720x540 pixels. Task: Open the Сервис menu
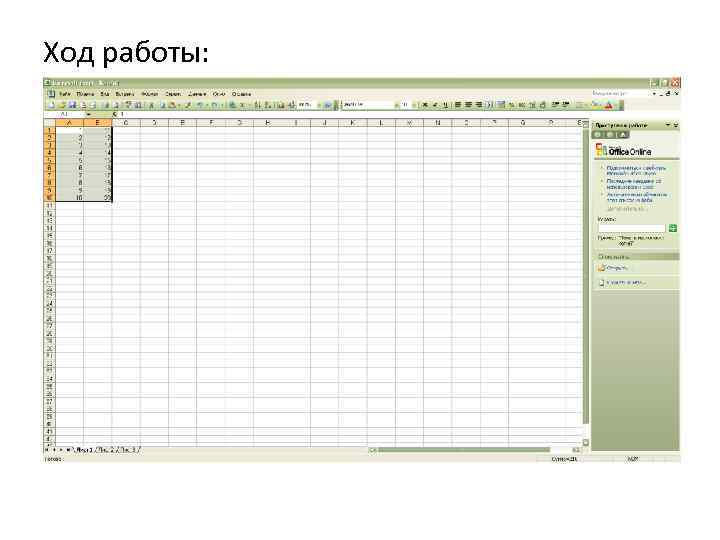[x=173, y=94]
